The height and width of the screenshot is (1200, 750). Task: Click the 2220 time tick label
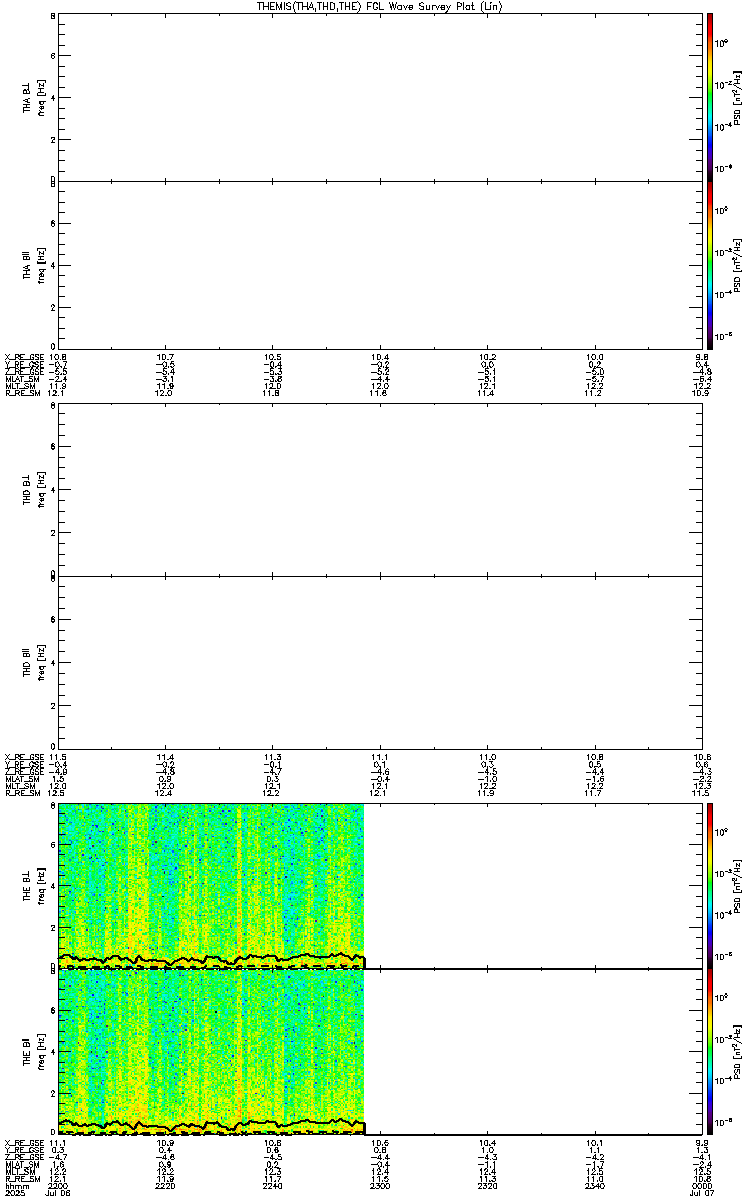click(x=164, y=1185)
